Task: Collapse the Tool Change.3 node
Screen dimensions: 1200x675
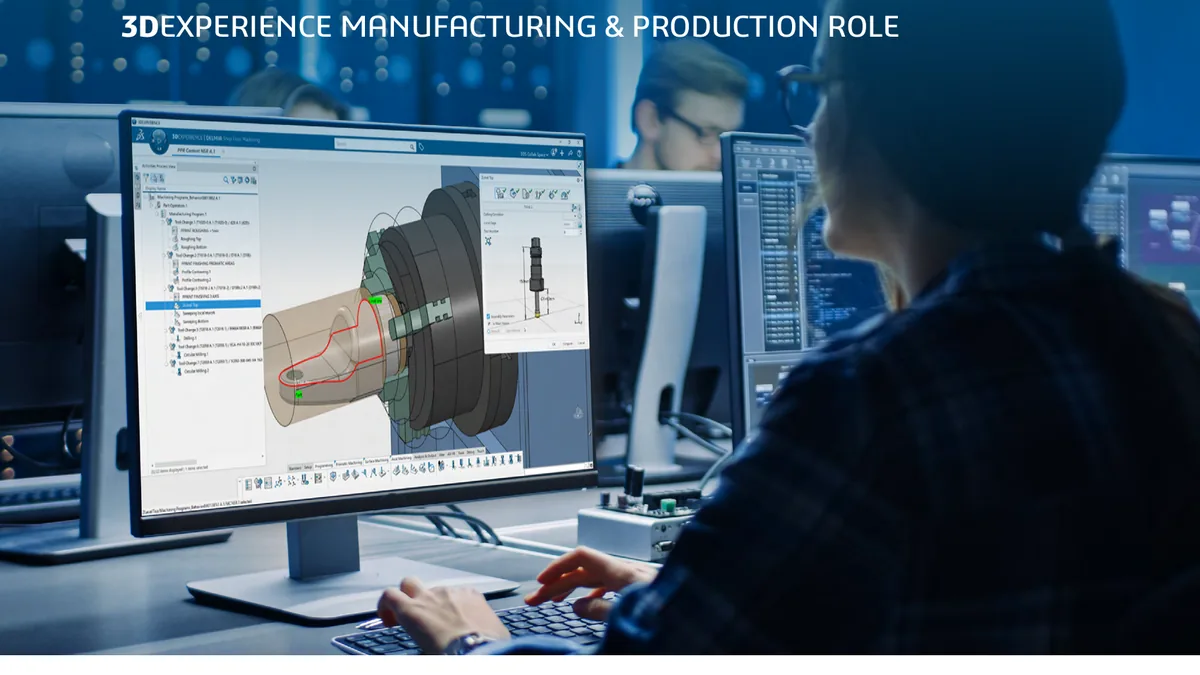Action: (166, 289)
